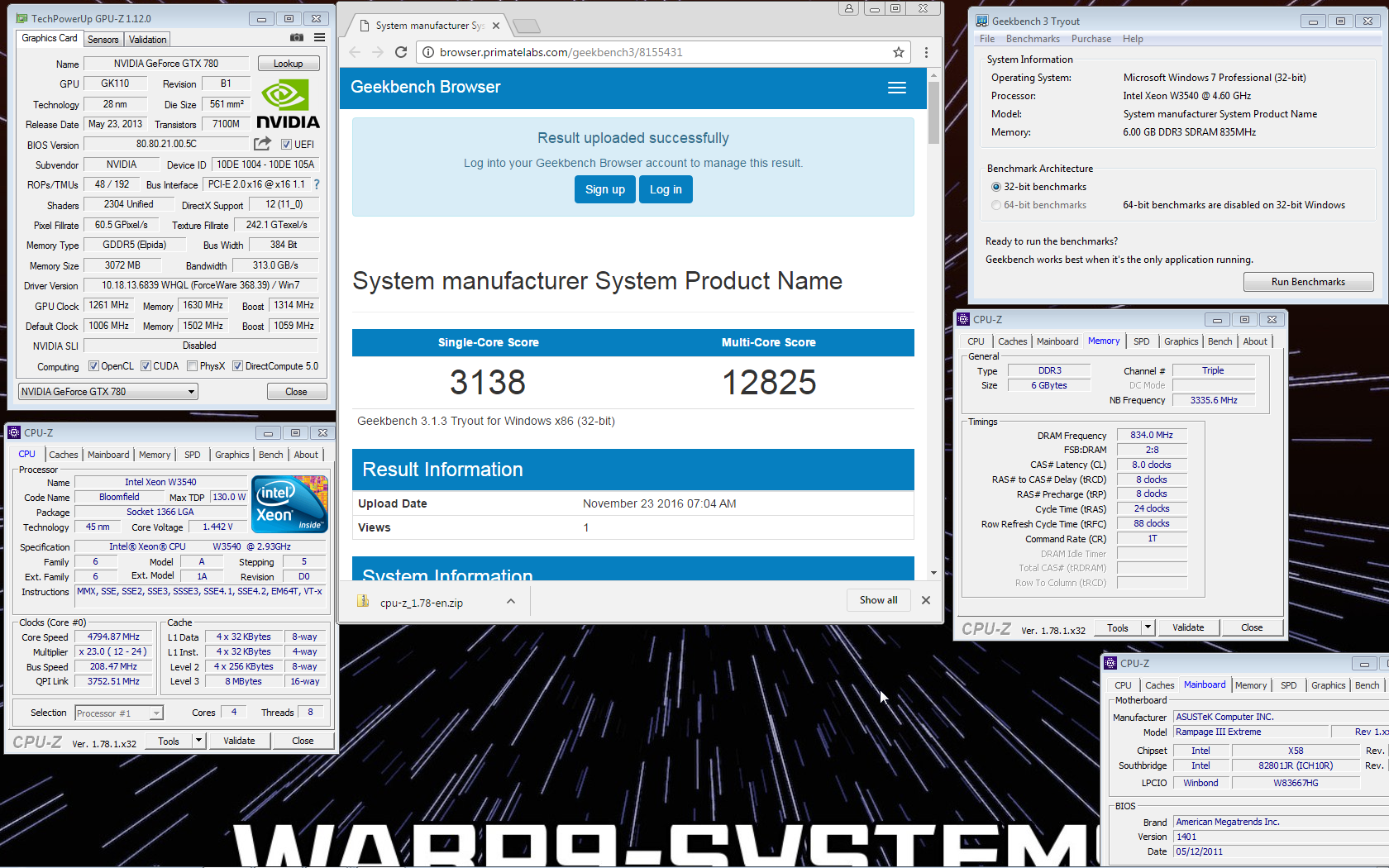1389x868 pixels.
Task: Switch to the Sensors tab in GPU-Z
Action: click(x=103, y=39)
